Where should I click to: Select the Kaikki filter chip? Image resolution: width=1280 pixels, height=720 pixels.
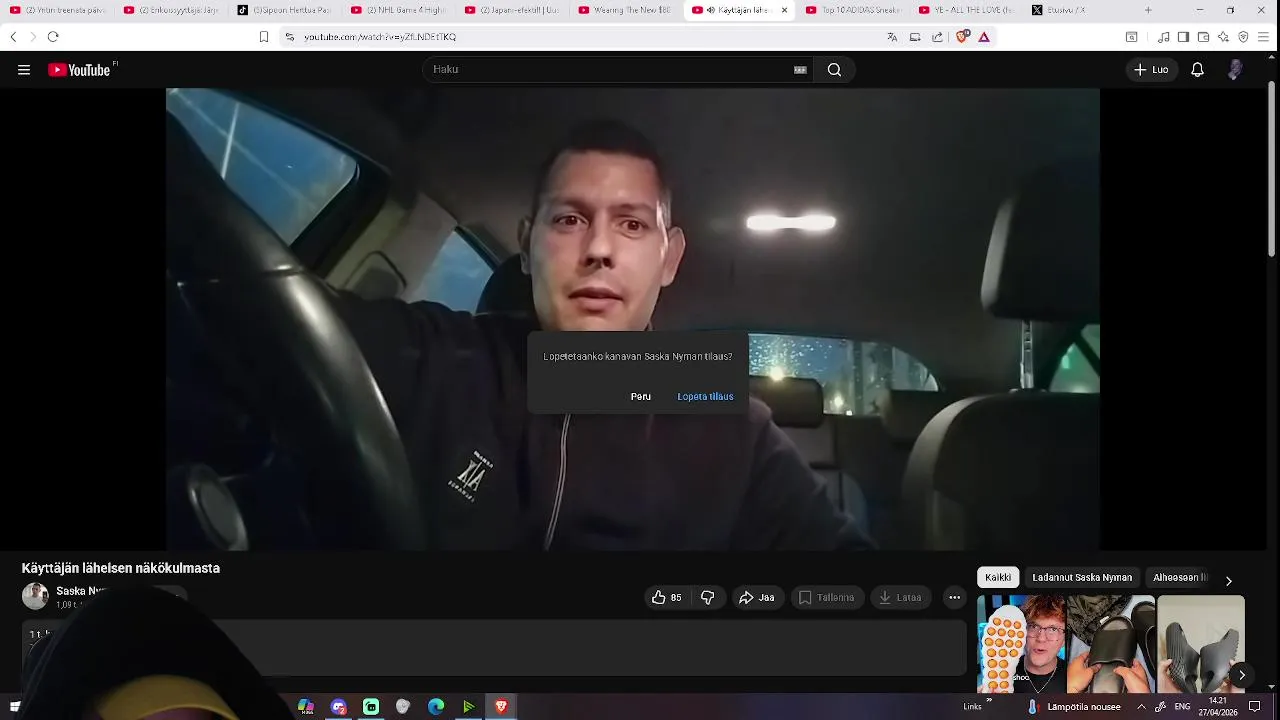[x=998, y=577]
